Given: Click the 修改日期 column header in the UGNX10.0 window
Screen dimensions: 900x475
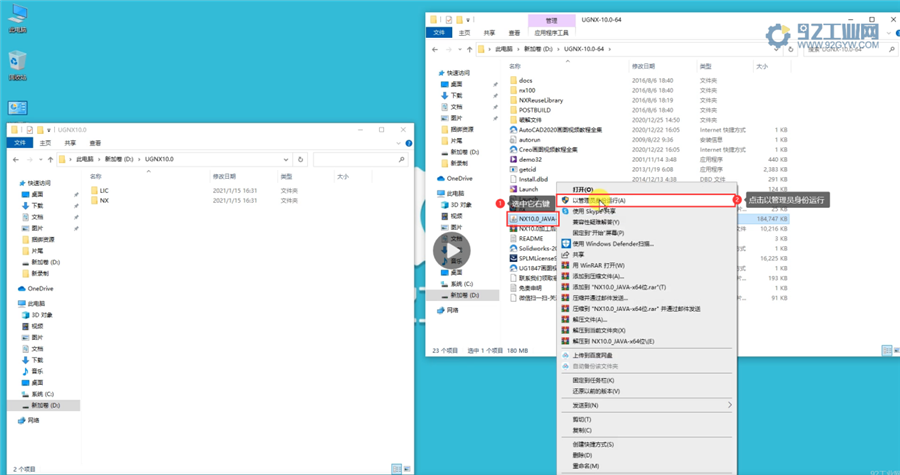Looking at the screenshot, I should [224, 177].
